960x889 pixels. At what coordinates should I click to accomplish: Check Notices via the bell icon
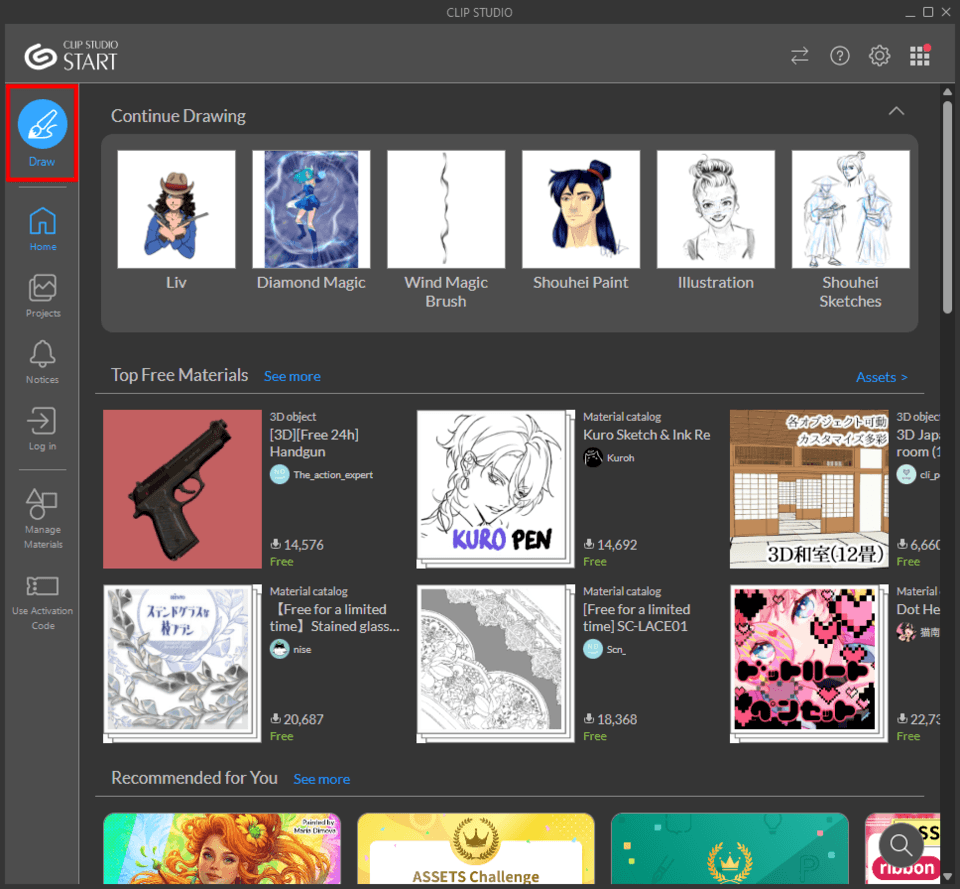pos(41,360)
